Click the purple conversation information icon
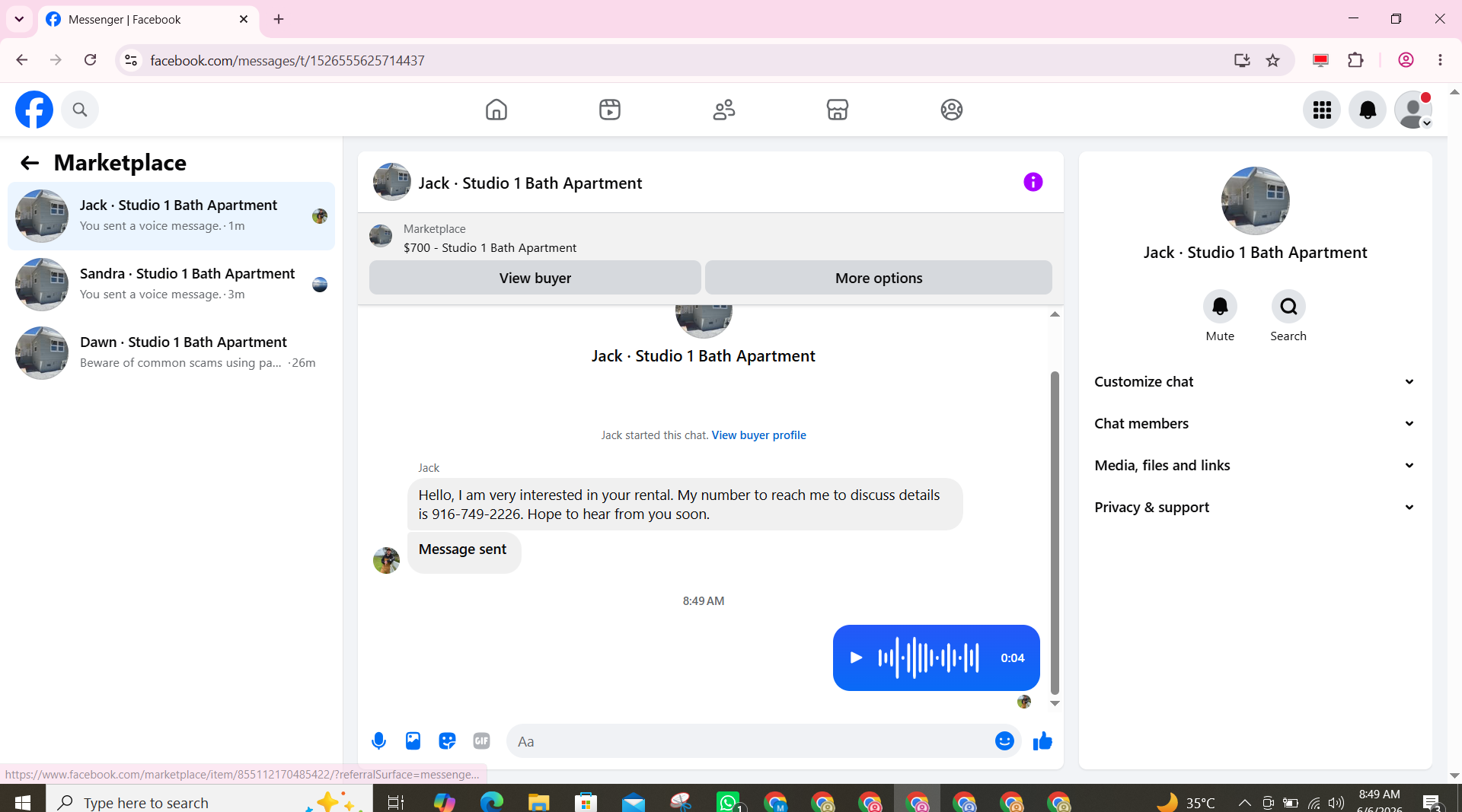 1033,182
